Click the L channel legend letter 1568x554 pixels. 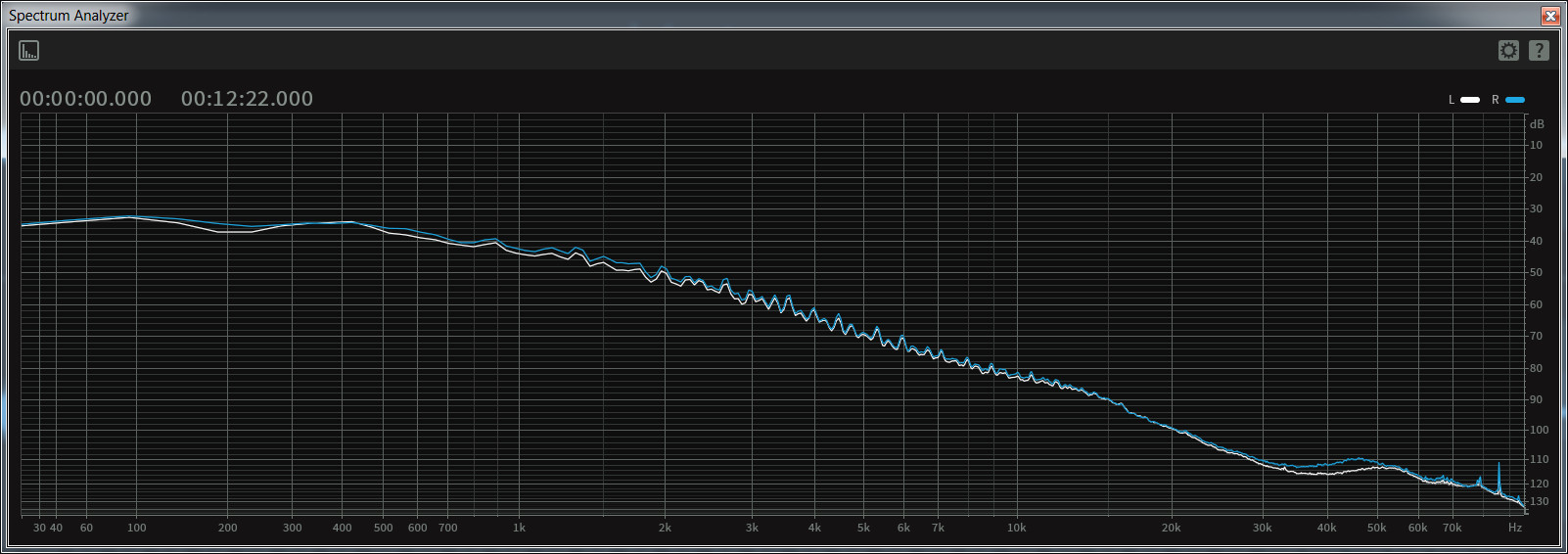[1452, 100]
